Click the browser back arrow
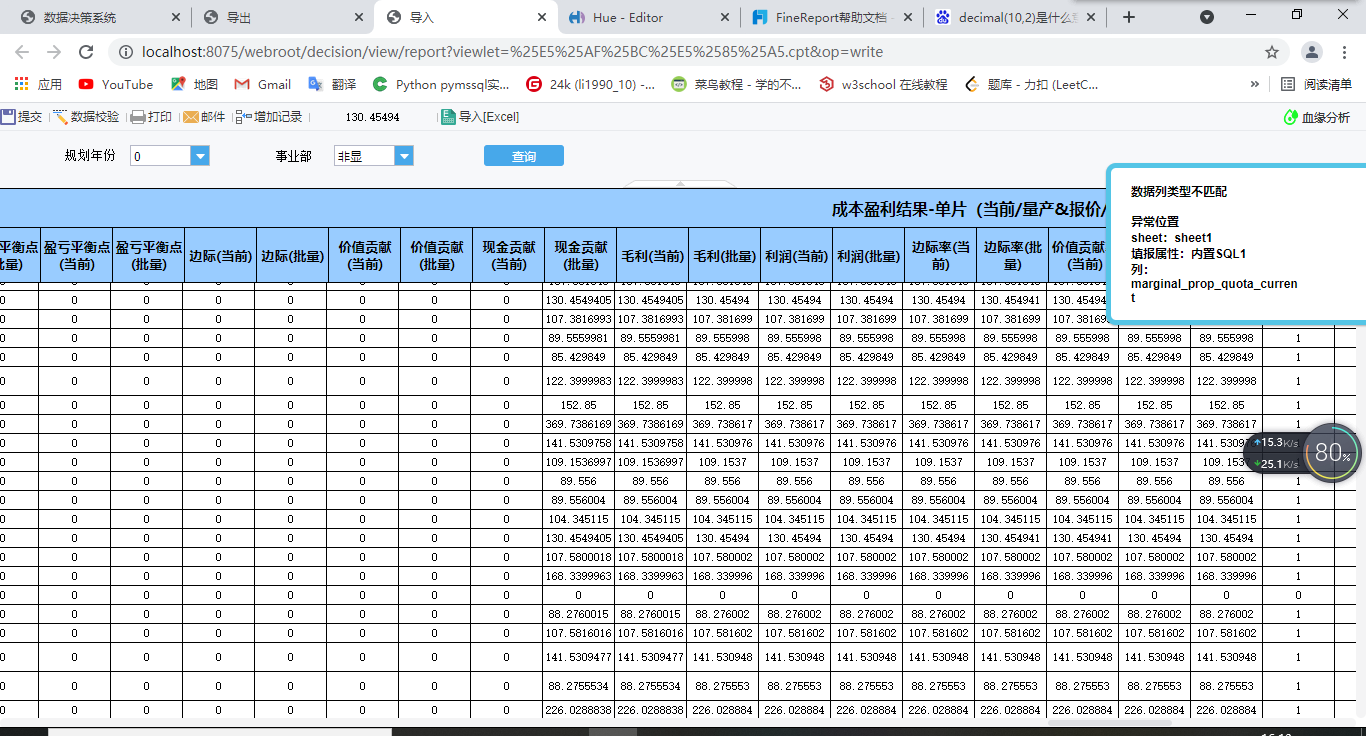Viewport: 1366px width, 736px height. 24,52
